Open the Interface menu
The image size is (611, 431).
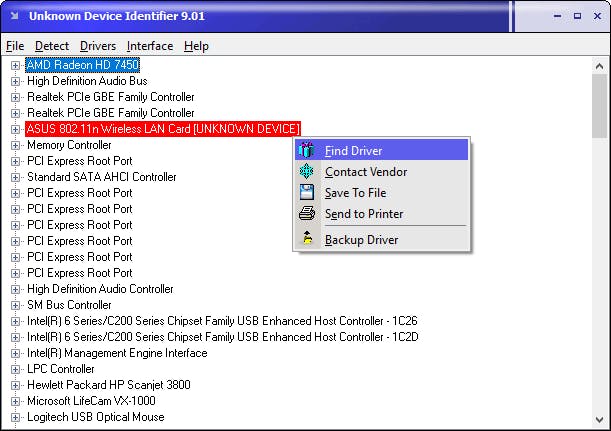(150, 46)
